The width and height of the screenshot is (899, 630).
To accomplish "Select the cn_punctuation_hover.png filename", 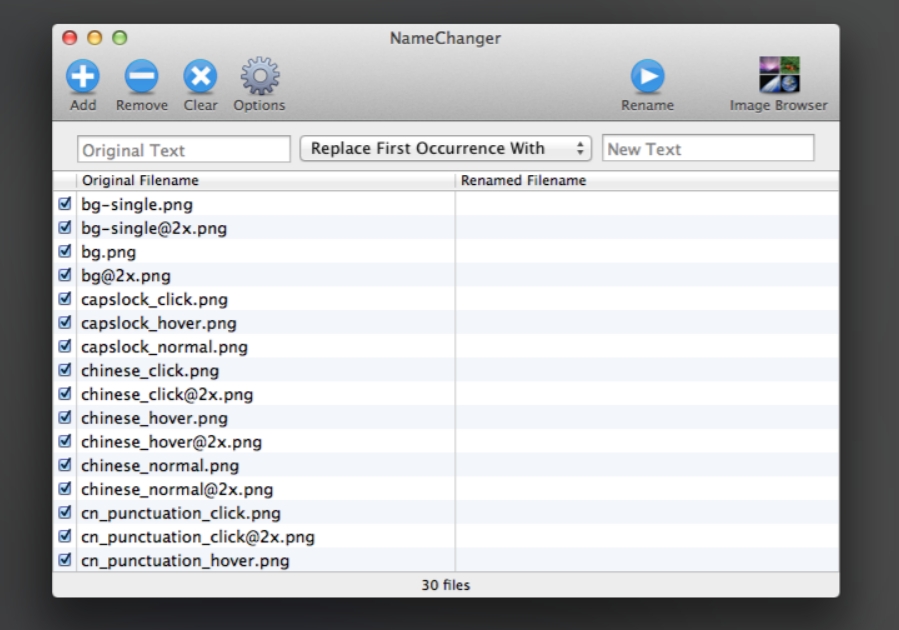I will [185, 561].
